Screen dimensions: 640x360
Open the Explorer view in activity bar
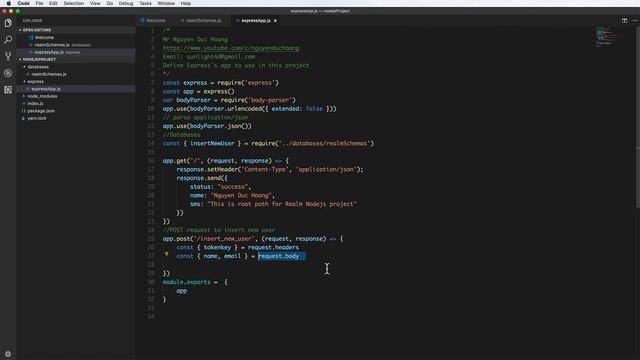(8, 23)
